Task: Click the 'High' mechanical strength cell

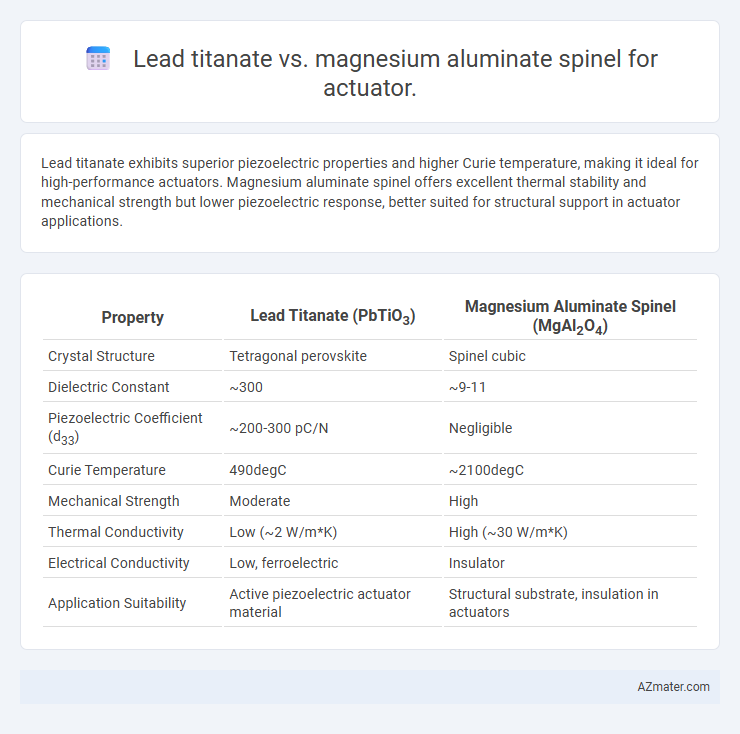Action: pos(463,501)
